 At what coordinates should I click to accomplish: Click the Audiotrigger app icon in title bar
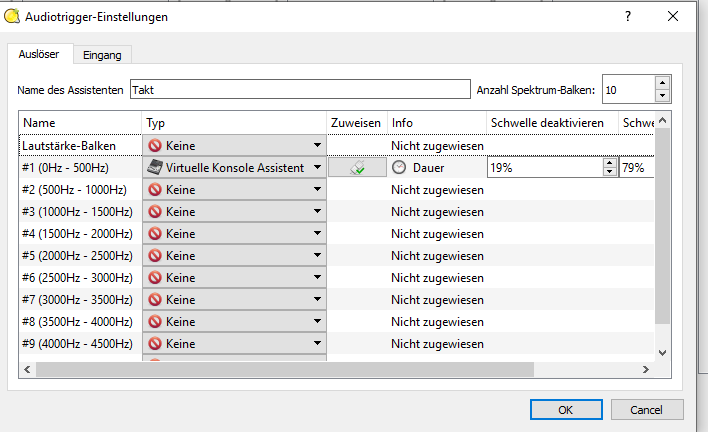click(x=12, y=17)
